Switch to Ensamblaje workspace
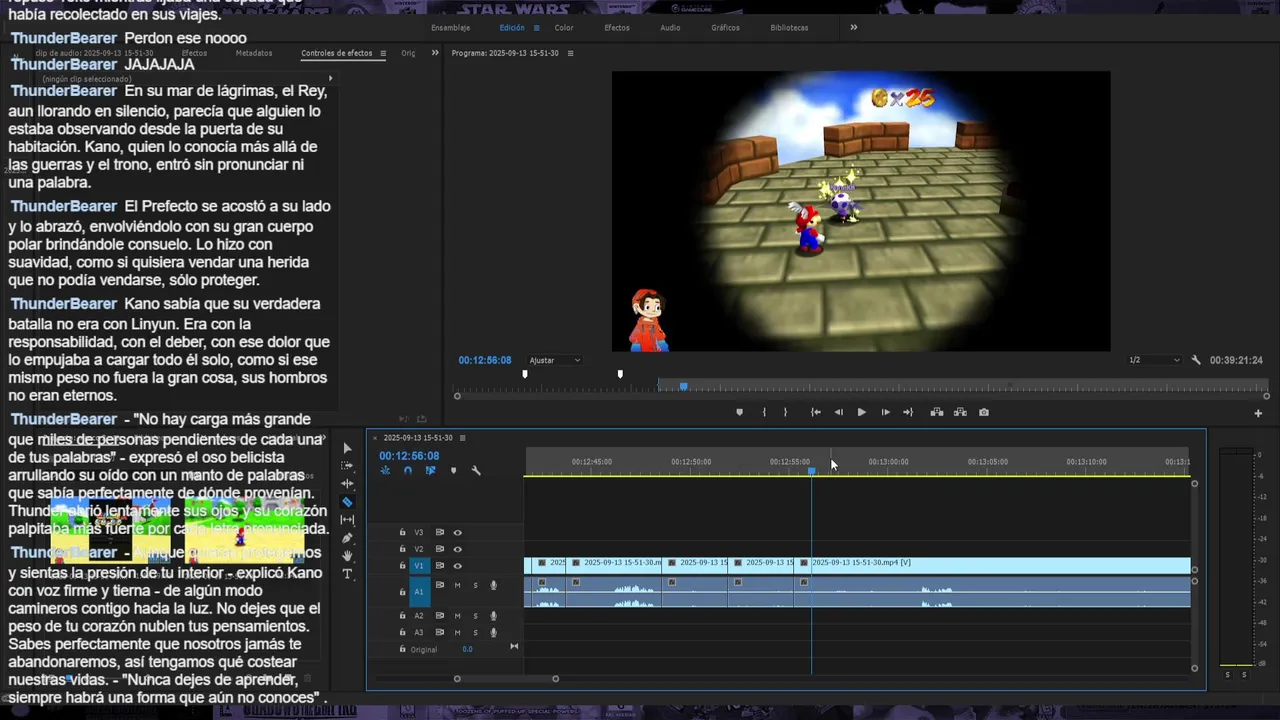Image resolution: width=1280 pixels, height=720 pixels. tap(451, 28)
